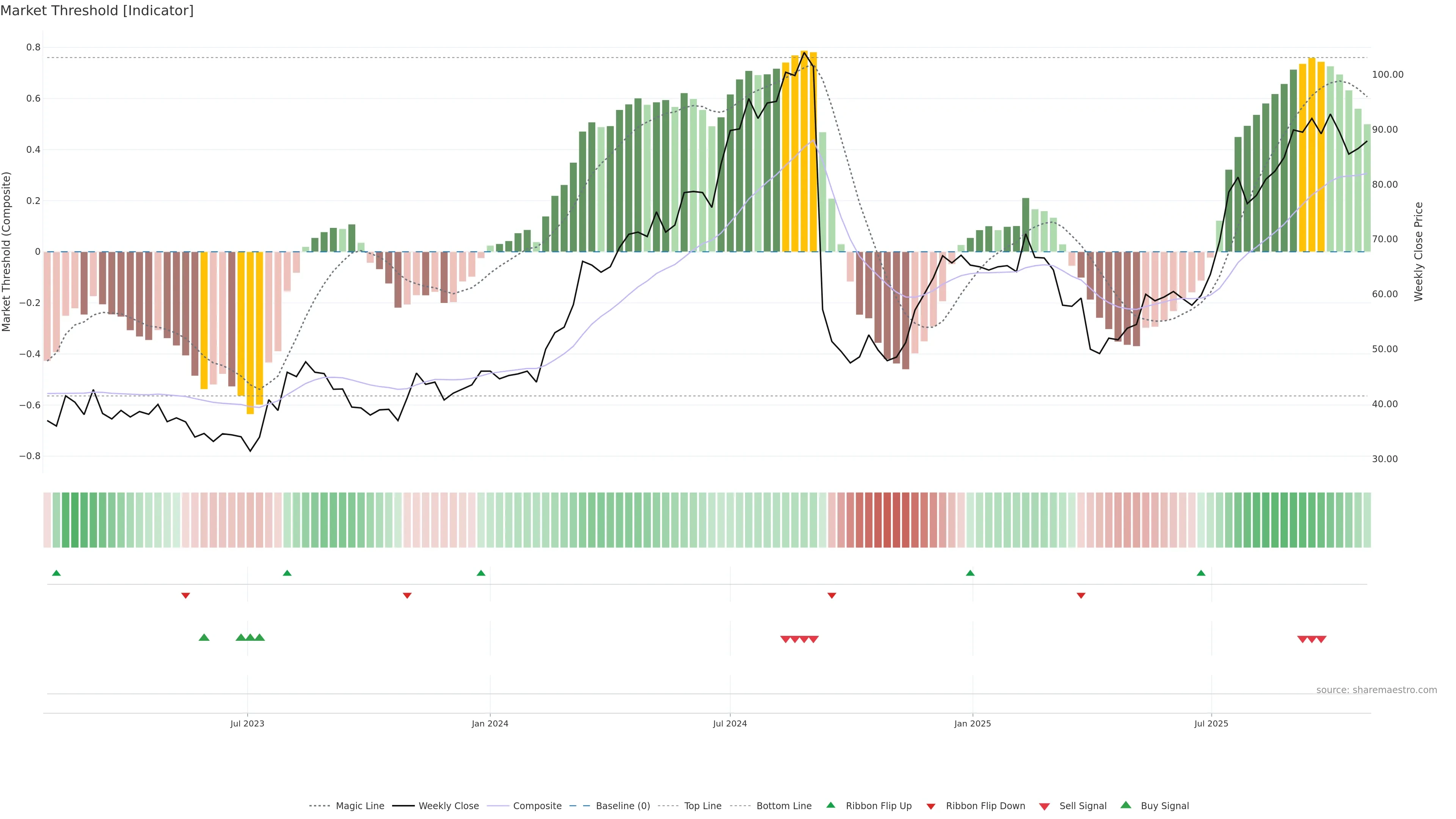Viewport: 1456px width, 819px height.
Task: Click the Jul 2025 x-axis label
Action: 1211,723
